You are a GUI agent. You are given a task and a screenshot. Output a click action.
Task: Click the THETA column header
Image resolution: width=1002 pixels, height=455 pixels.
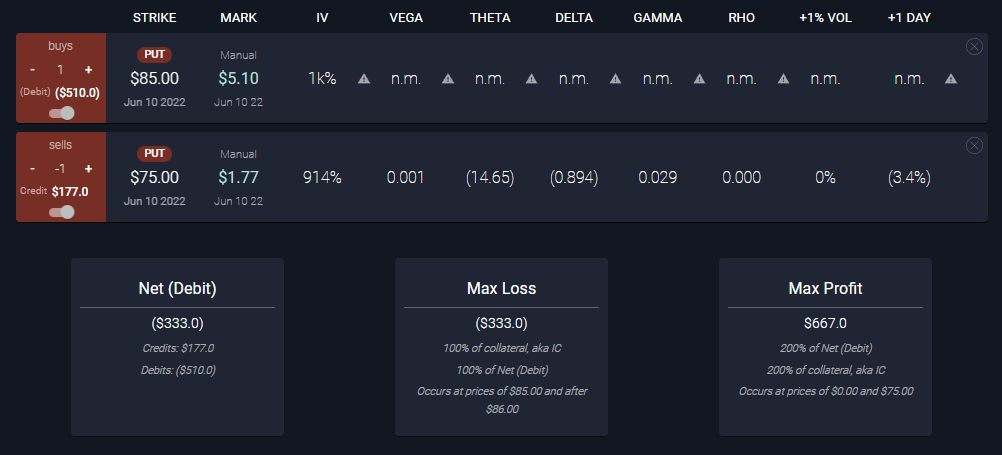coord(490,18)
